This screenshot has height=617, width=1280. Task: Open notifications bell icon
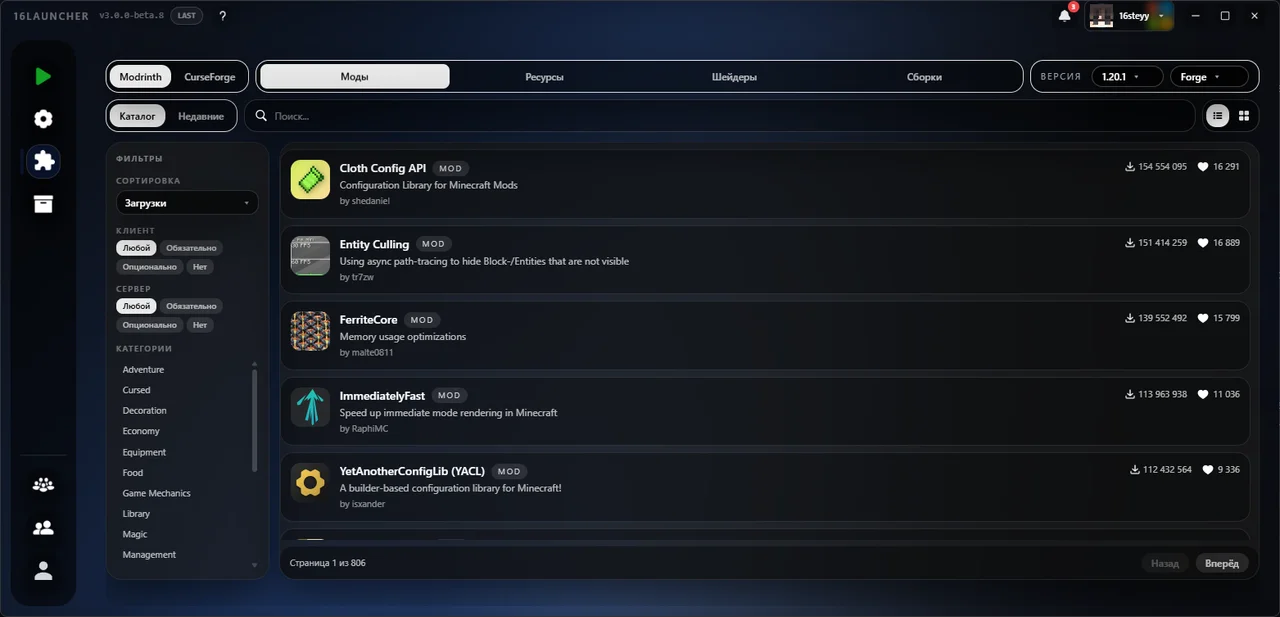click(1065, 16)
